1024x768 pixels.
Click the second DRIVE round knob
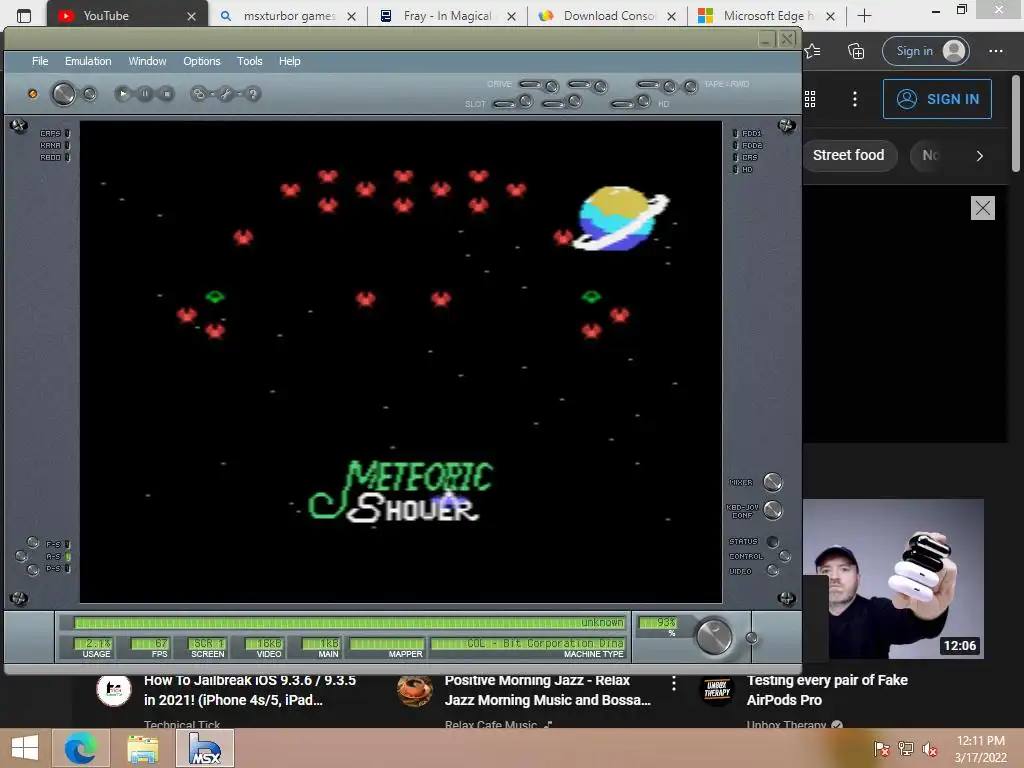pyautogui.click(x=600, y=86)
